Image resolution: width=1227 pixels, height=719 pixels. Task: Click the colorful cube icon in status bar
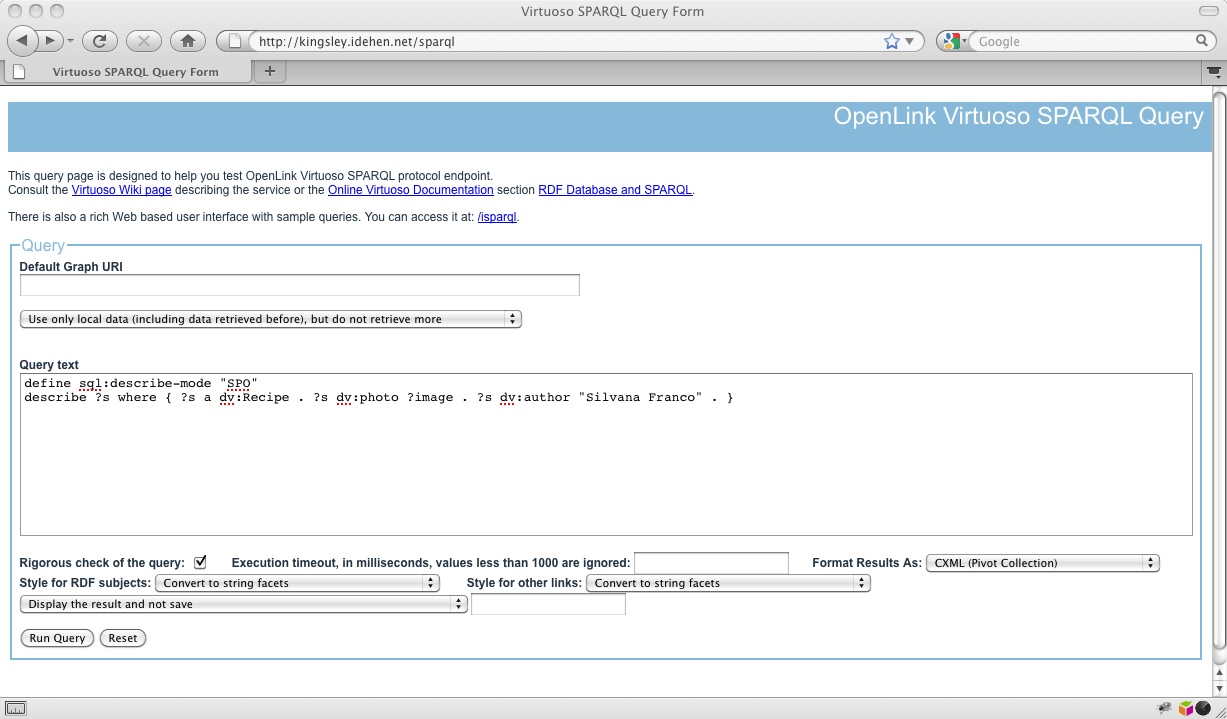(x=1185, y=707)
